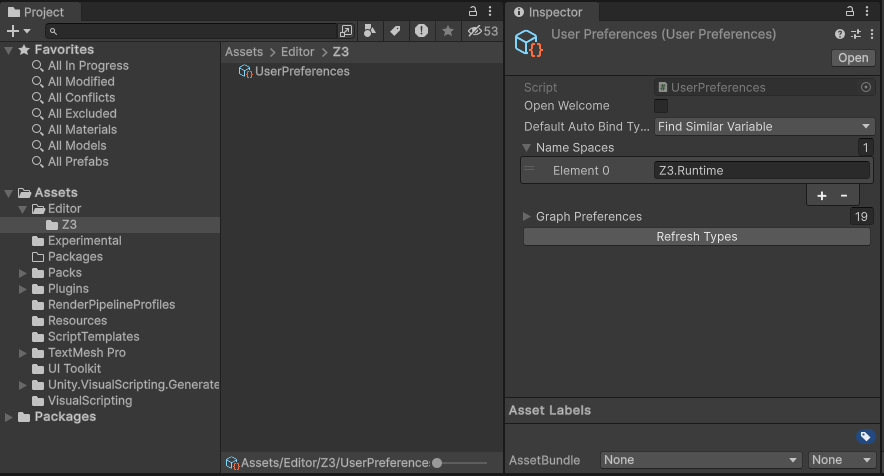Enable the Open Welcome checkbox
The width and height of the screenshot is (884, 476).
661,106
